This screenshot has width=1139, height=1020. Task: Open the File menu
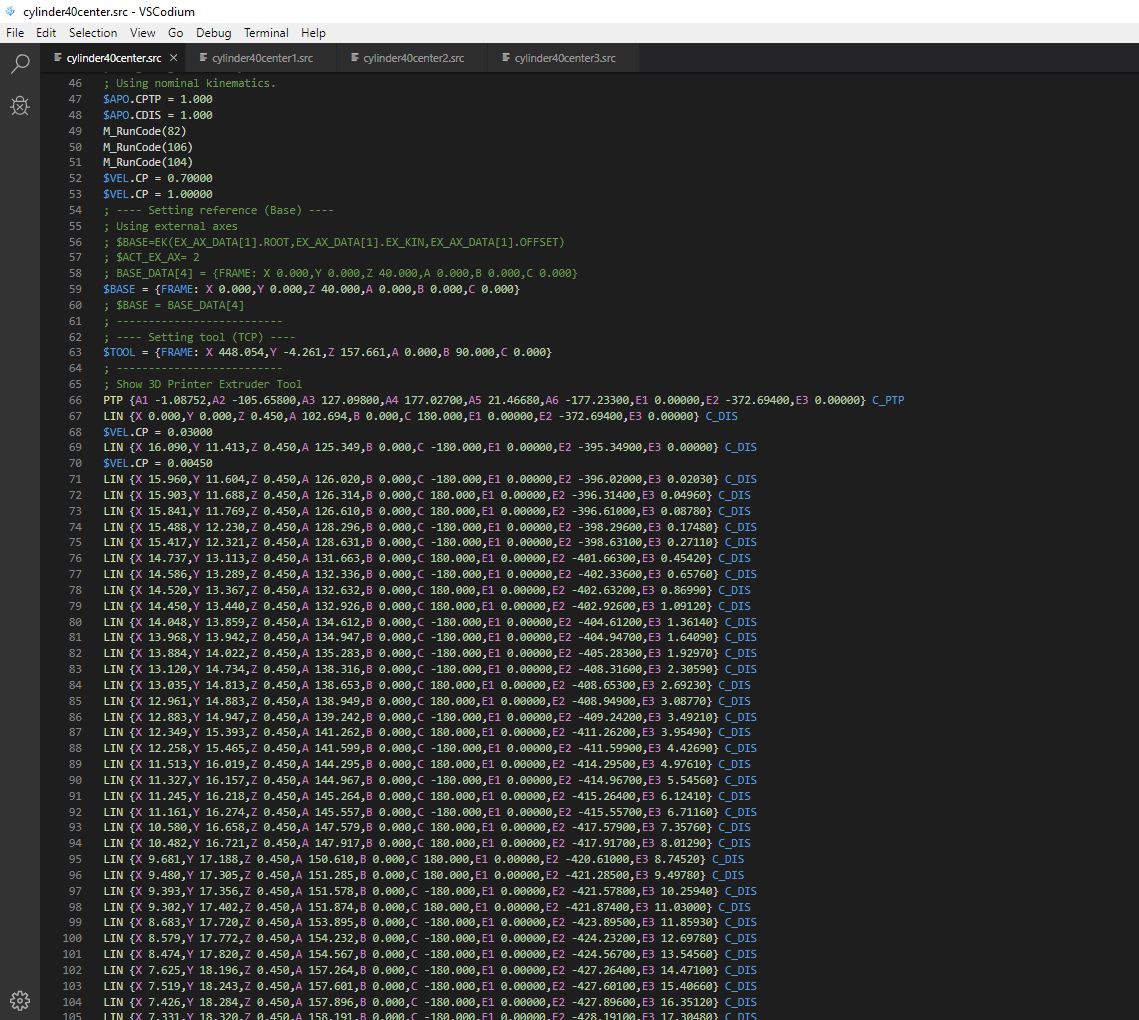(15, 33)
